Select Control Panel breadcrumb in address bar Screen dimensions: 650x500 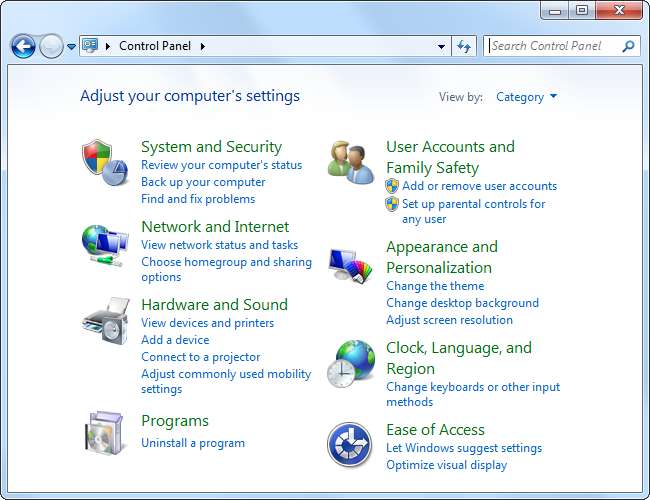click(155, 46)
